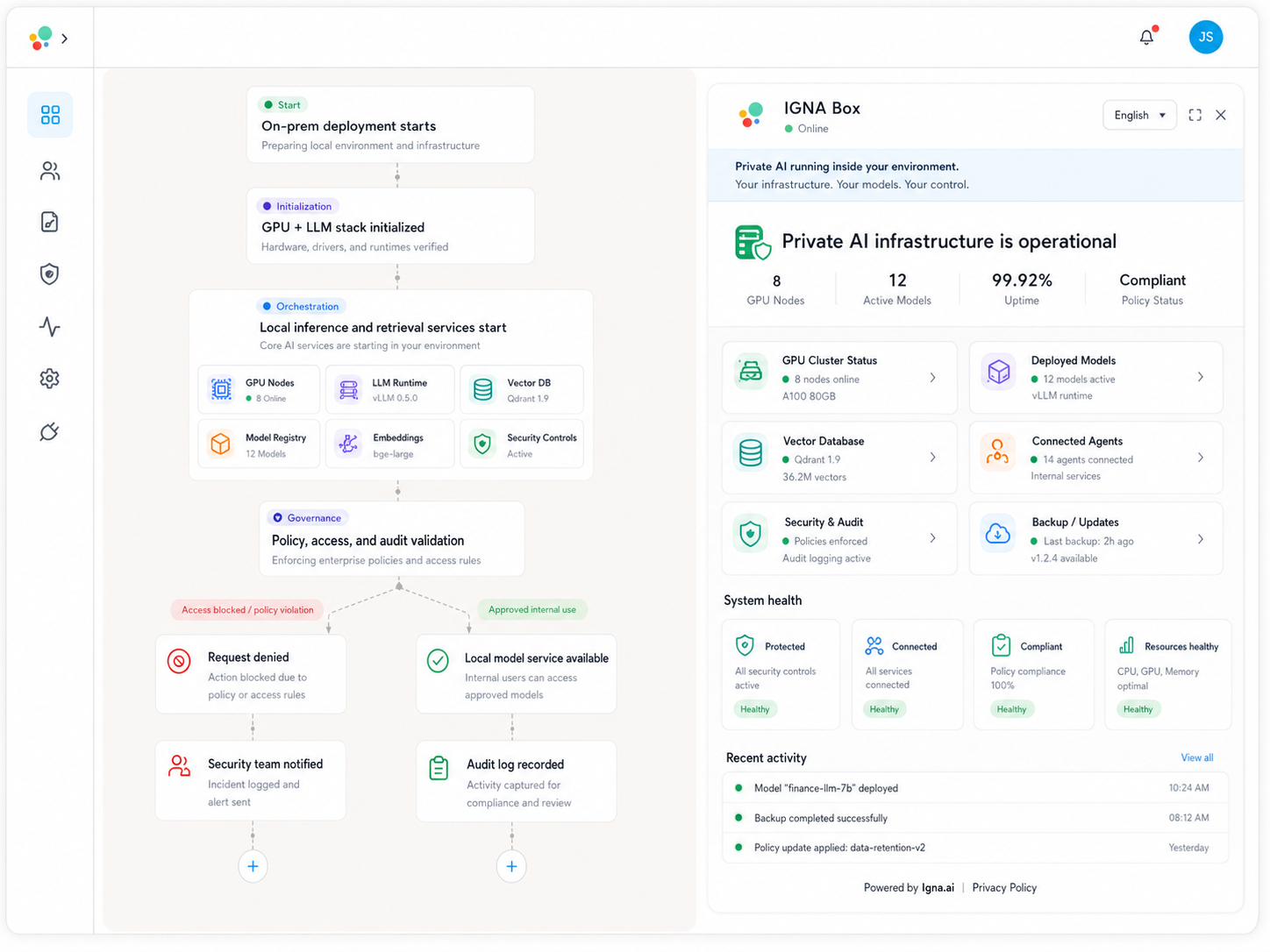Click the Compliant Policy Status value
This screenshot has width=1270, height=952.
pyautogui.click(x=1152, y=281)
